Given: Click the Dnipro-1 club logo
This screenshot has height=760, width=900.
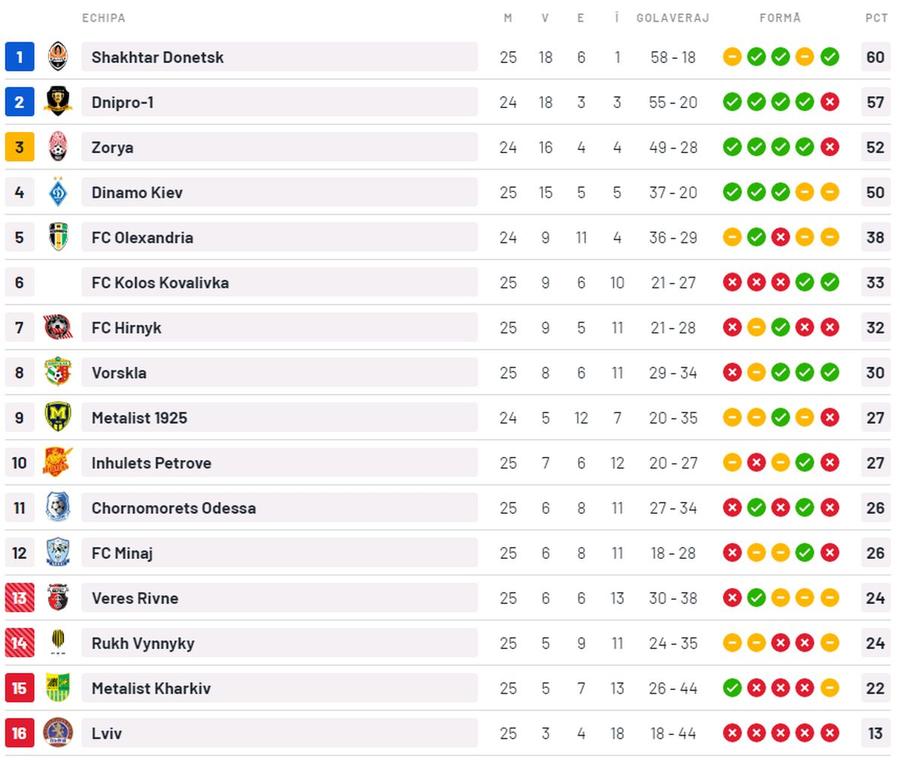Looking at the screenshot, I should pyautogui.click(x=58, y=101).
